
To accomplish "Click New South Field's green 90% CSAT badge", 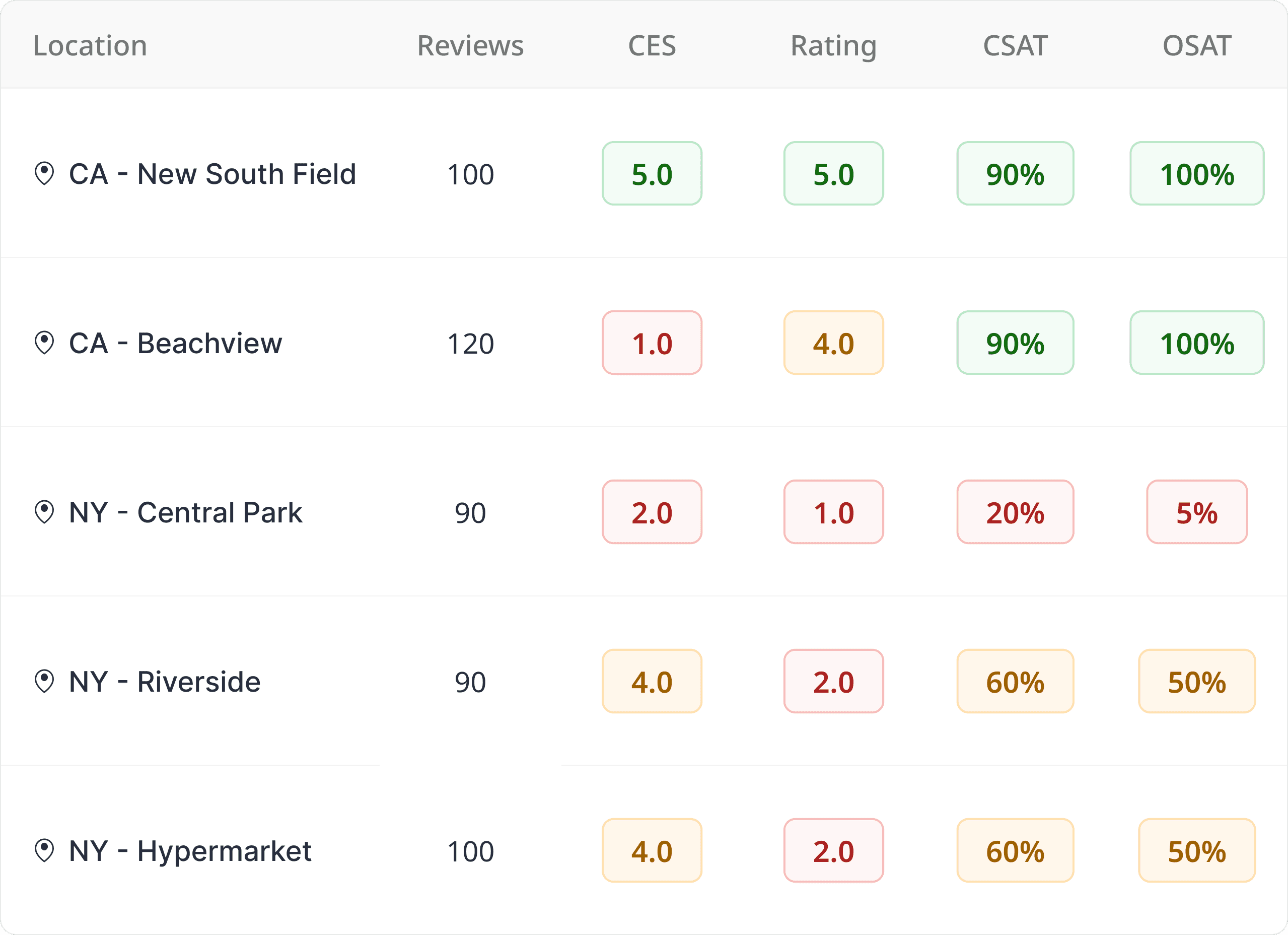I will click(1015, 174).
